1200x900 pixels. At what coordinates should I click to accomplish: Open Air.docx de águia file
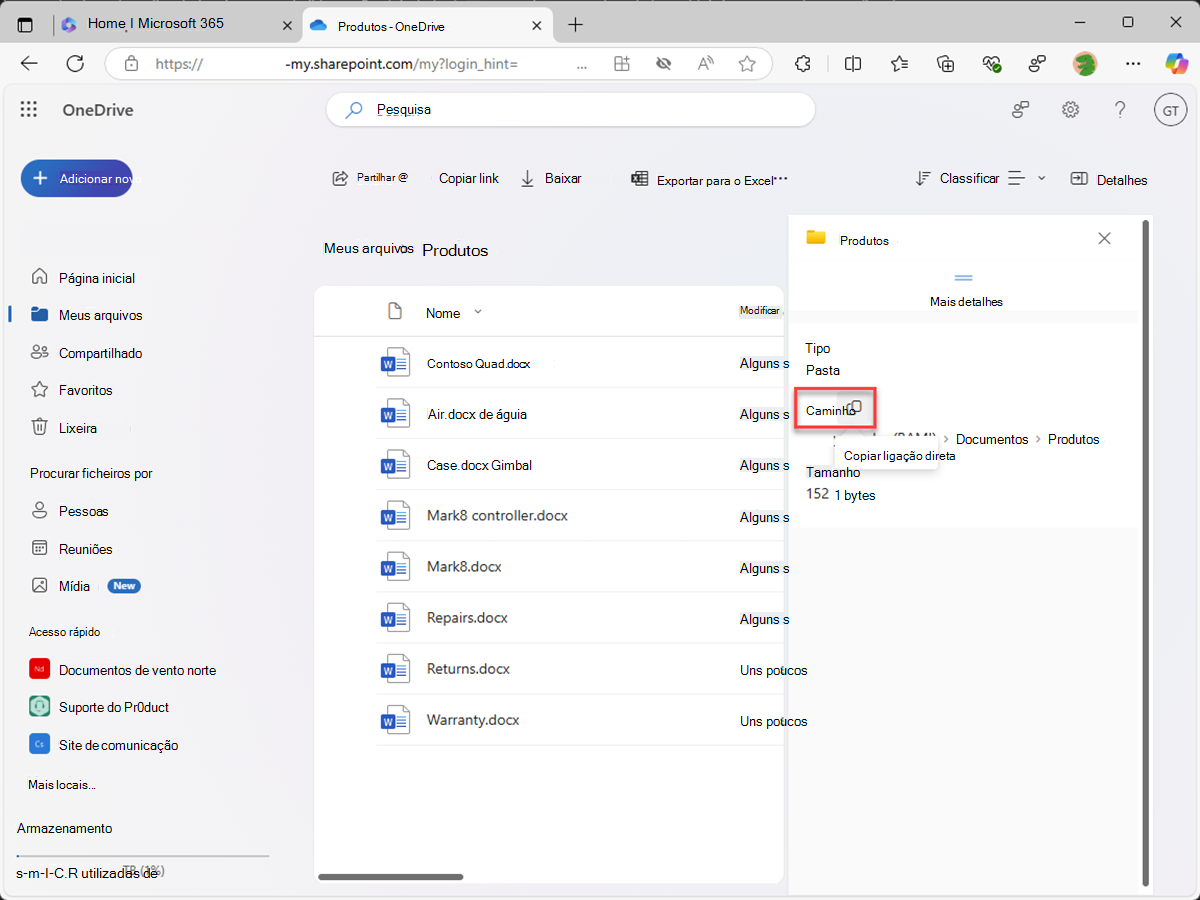pos(477,414)
